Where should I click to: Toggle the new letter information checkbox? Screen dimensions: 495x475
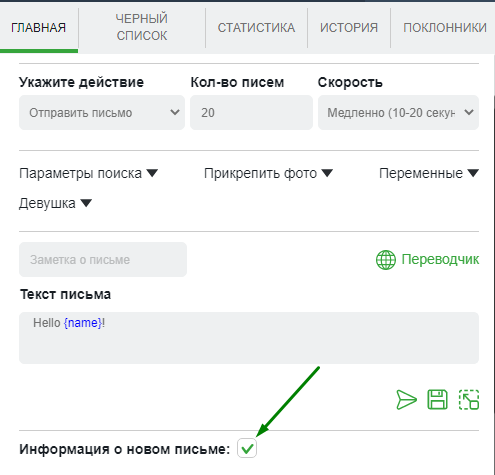[x=247, y=448]
